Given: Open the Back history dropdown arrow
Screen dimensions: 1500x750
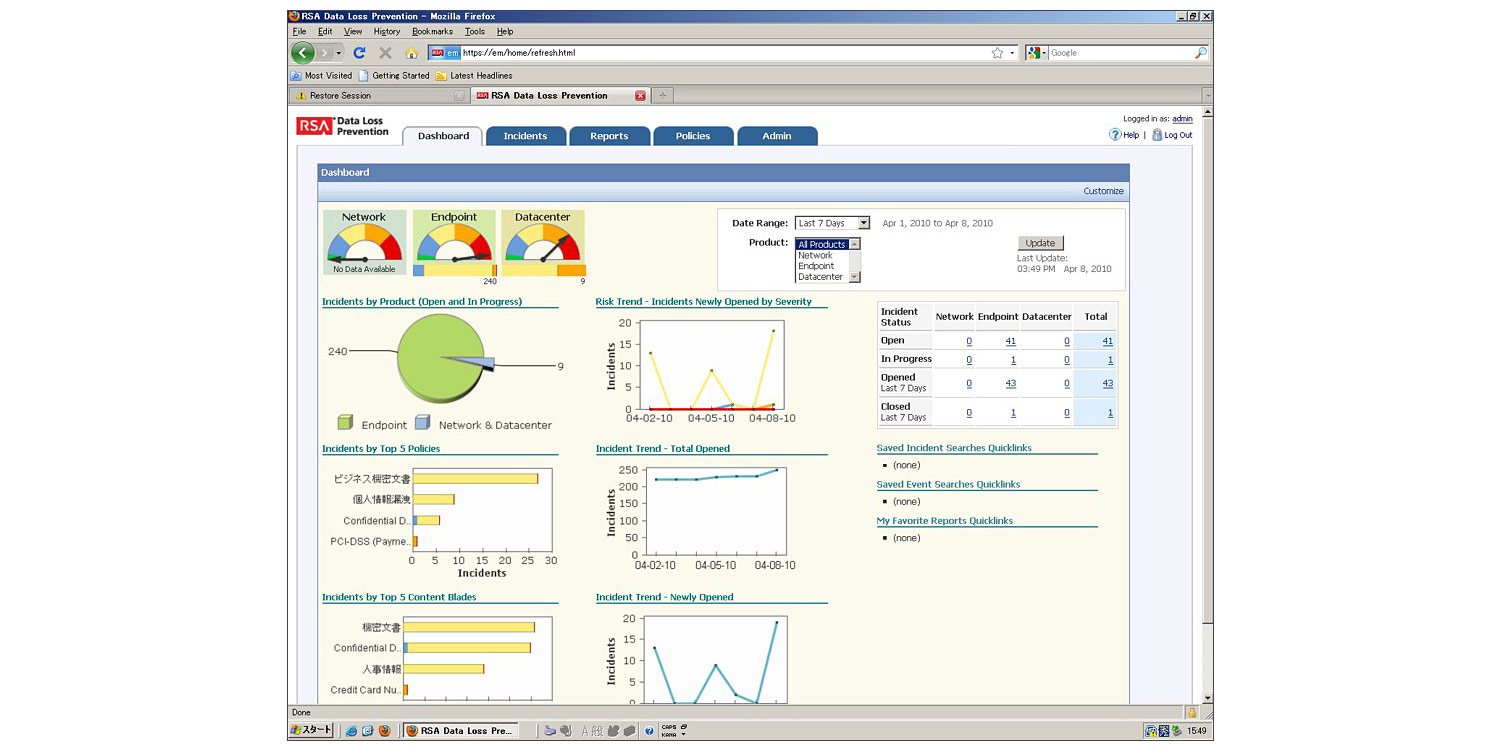Looking at the screenshot, I should coord(339,53).
